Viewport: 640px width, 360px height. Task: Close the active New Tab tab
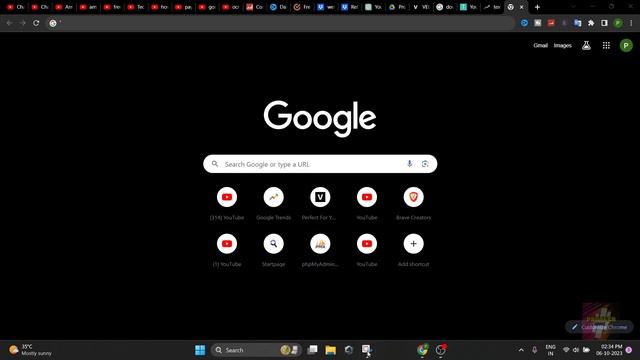[x=521, y=7]
